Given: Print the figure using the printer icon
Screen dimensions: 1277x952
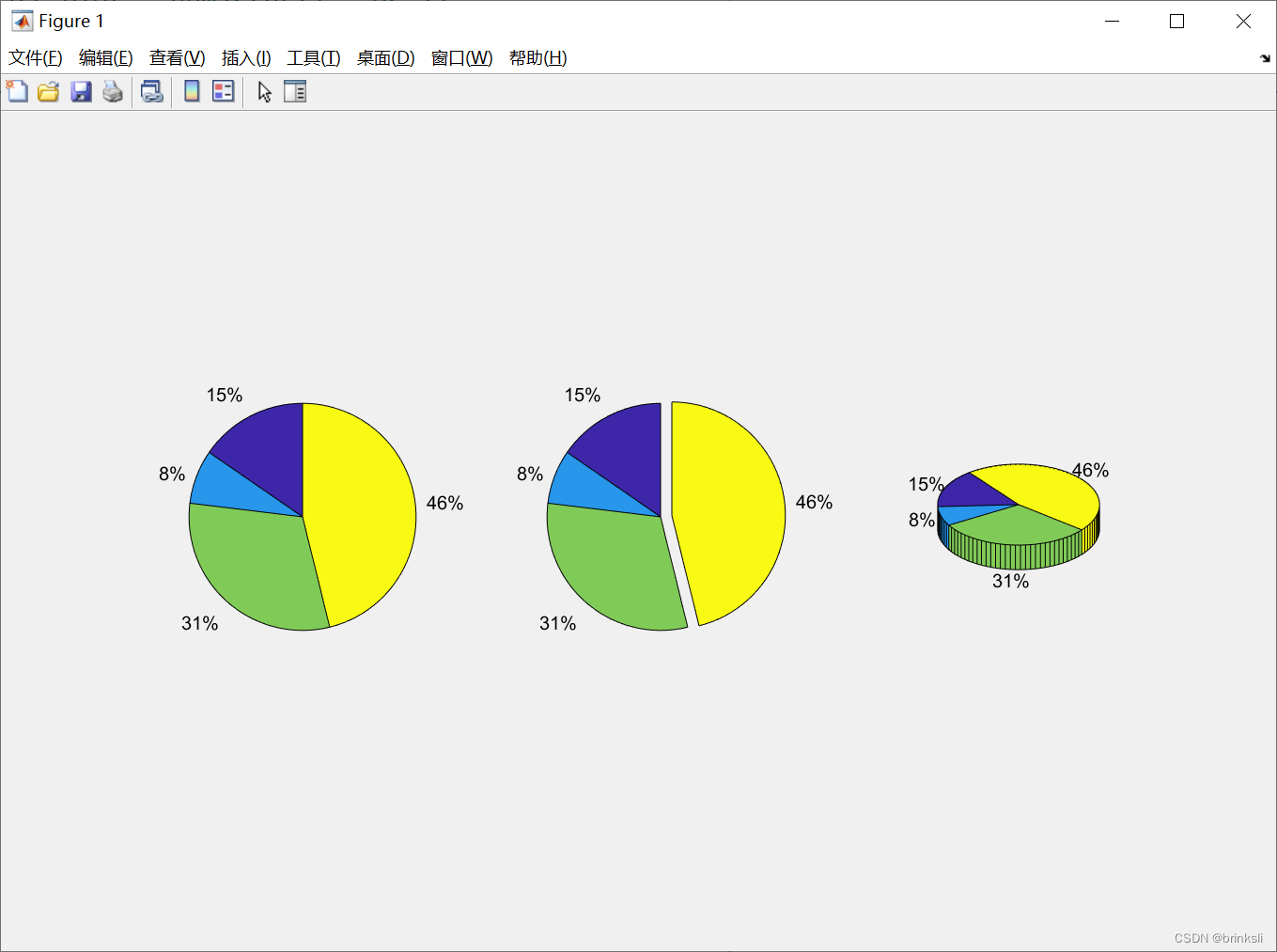Looking at the screenshot, I should pyautogui.click(x=113, y=91).
